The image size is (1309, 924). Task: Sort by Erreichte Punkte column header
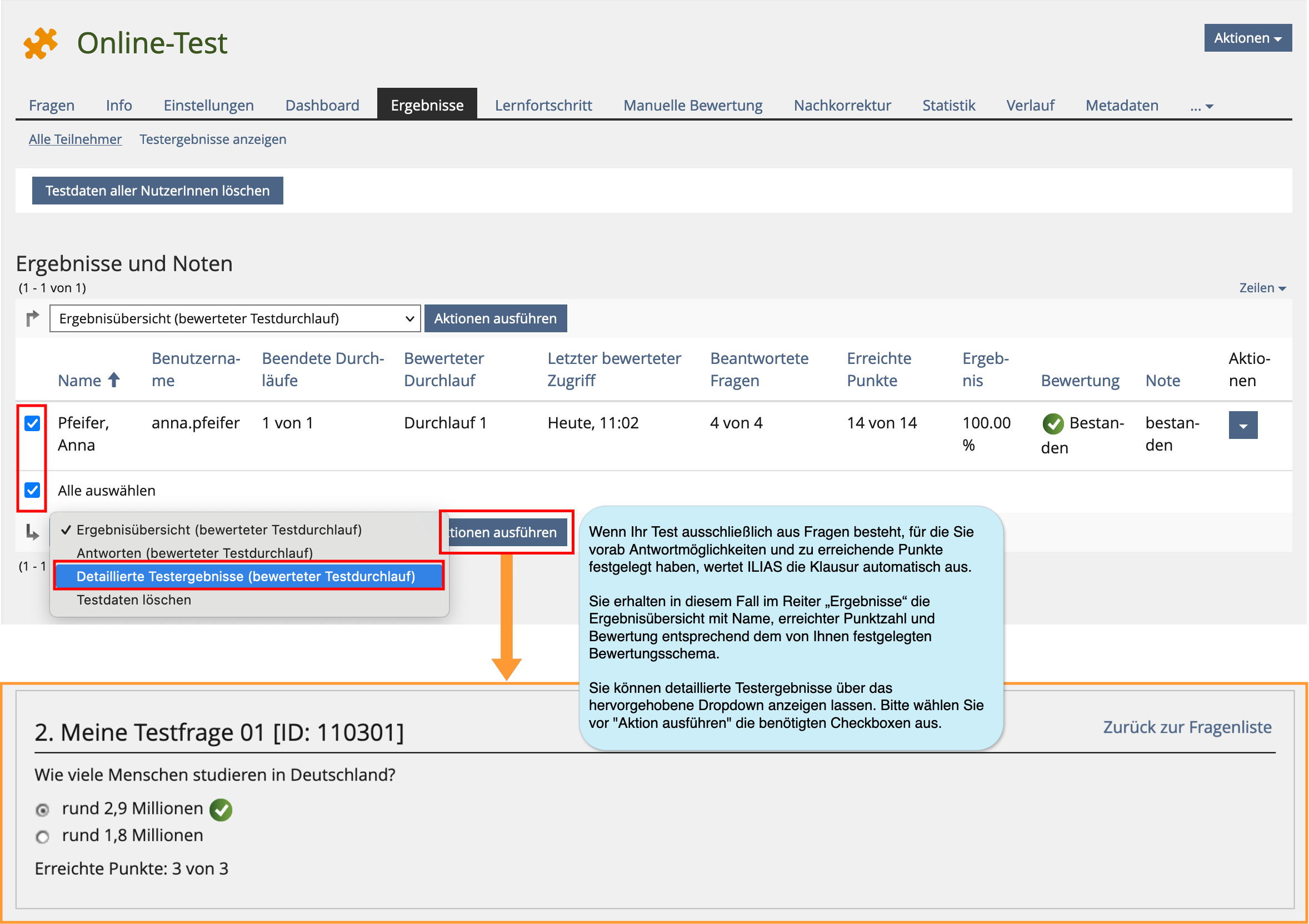tap(878, 369)
